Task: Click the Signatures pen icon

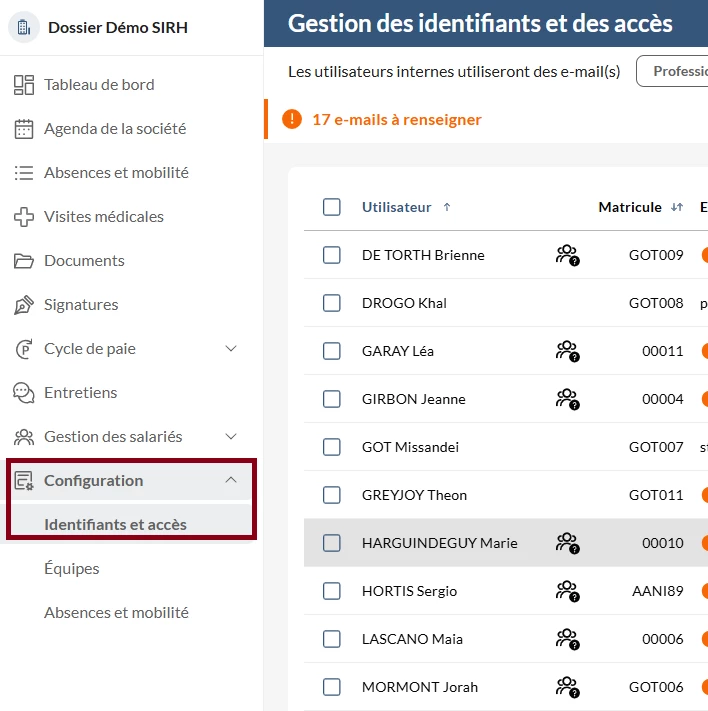Action: click(x=24, y=305)
